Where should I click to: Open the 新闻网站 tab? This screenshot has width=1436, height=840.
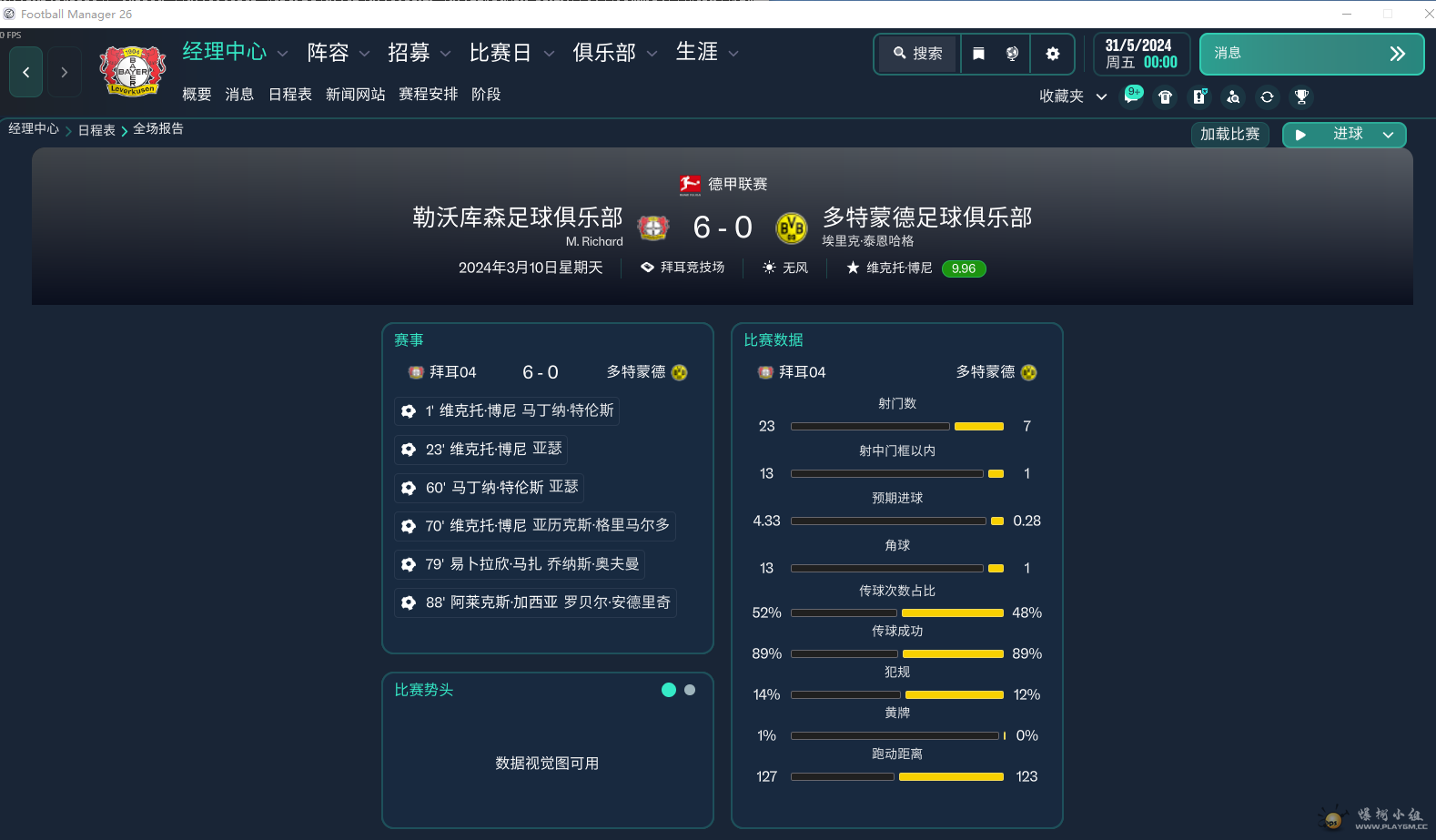click(x=355, y=95)
